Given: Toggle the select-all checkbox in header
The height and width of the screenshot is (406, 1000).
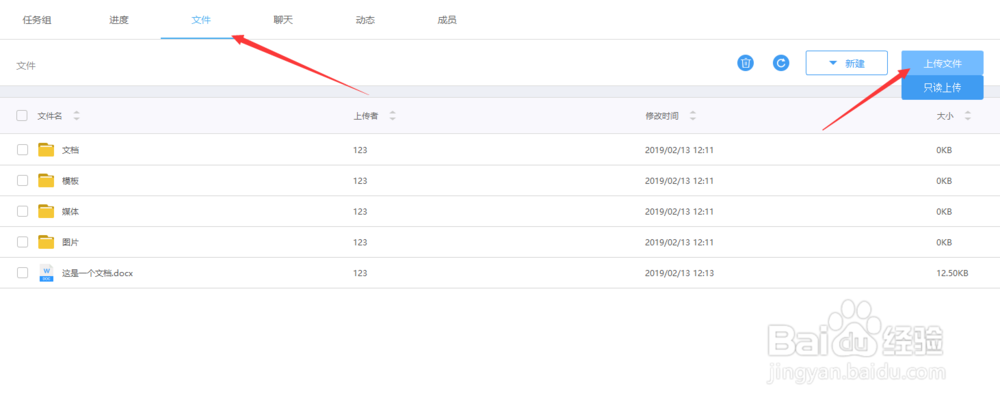Looking at the screenshot, I should tap(22, 116).
